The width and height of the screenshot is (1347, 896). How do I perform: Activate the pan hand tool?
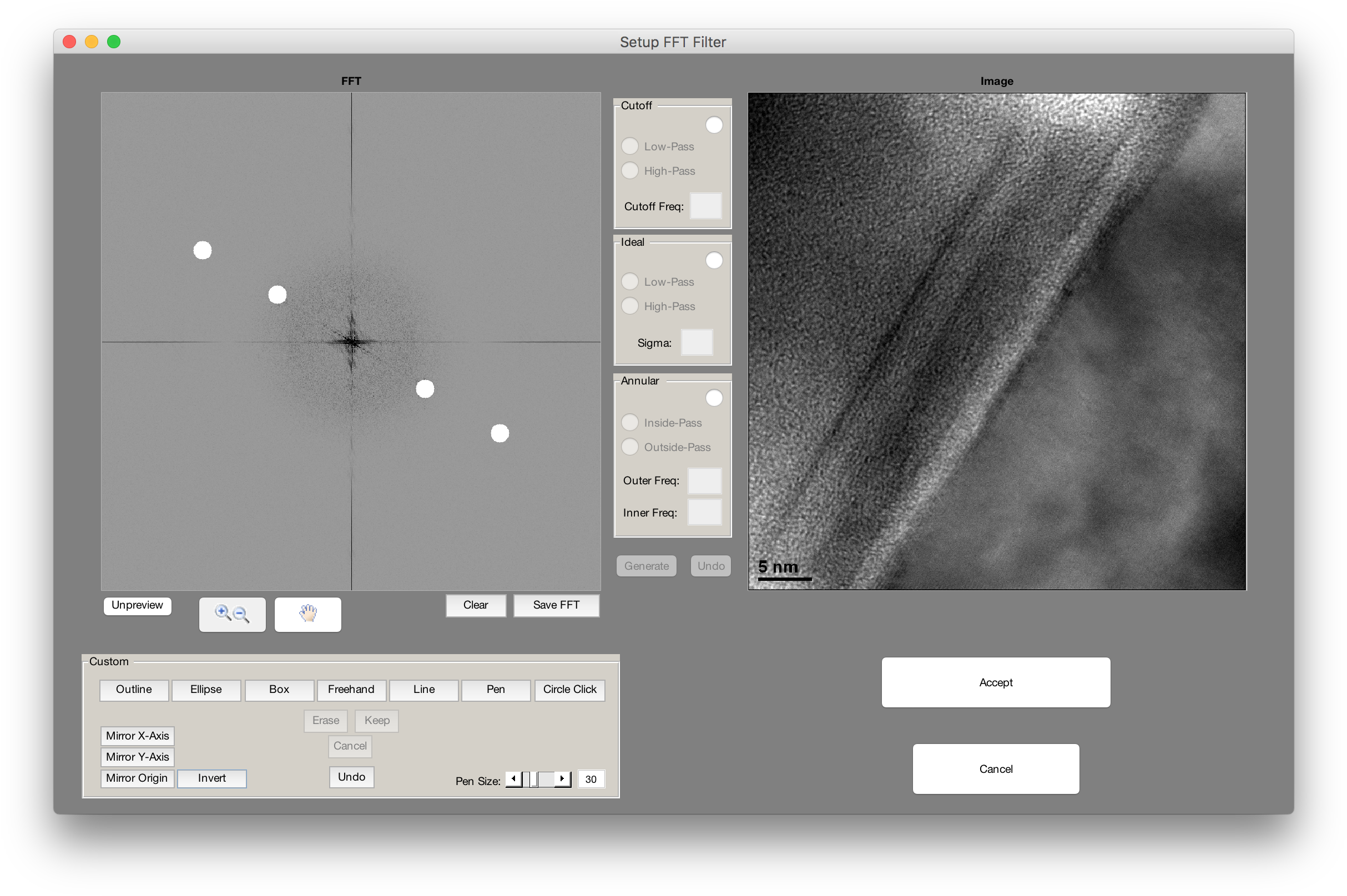(307, 614)
